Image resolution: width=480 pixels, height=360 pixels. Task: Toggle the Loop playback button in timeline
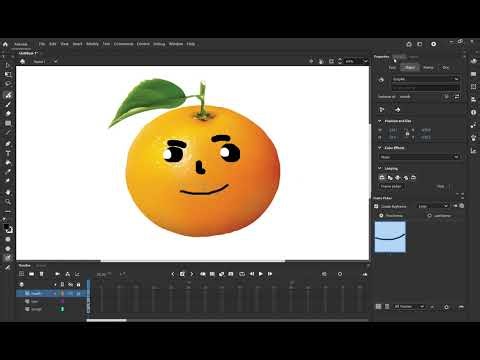click(x=242, y=274)
